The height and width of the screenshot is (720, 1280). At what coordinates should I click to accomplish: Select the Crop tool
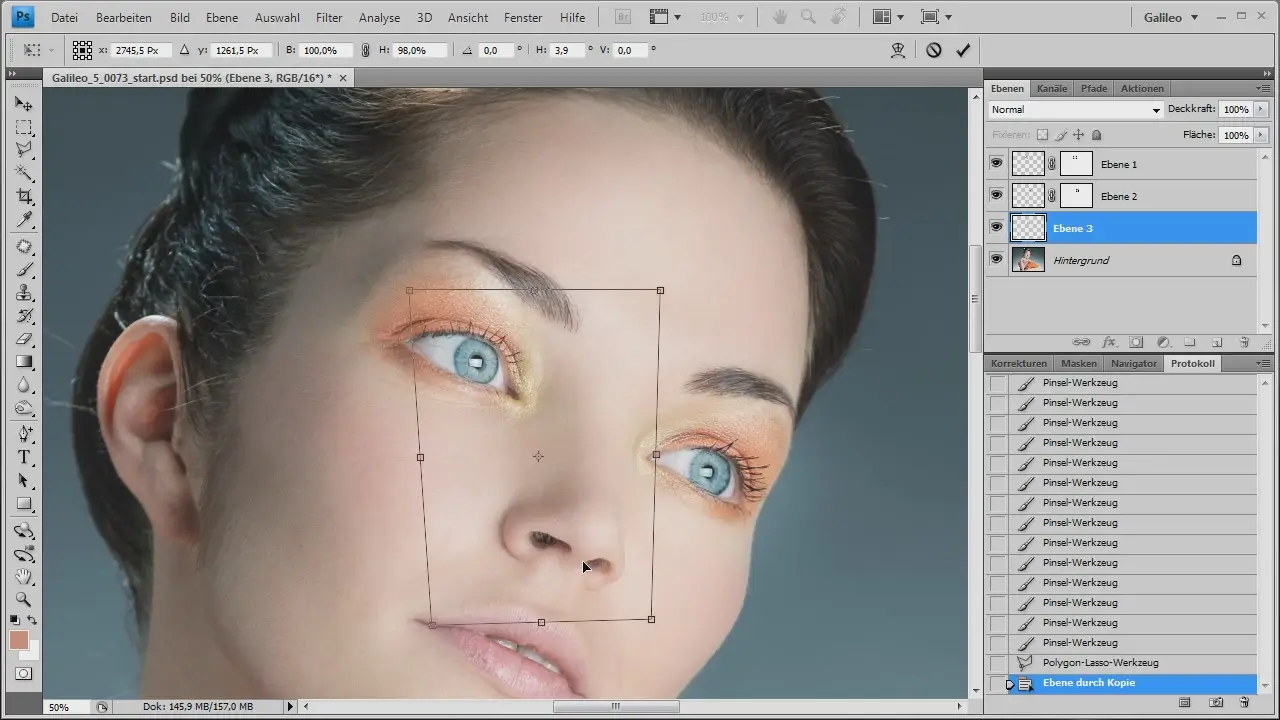[x=24, y=196]
